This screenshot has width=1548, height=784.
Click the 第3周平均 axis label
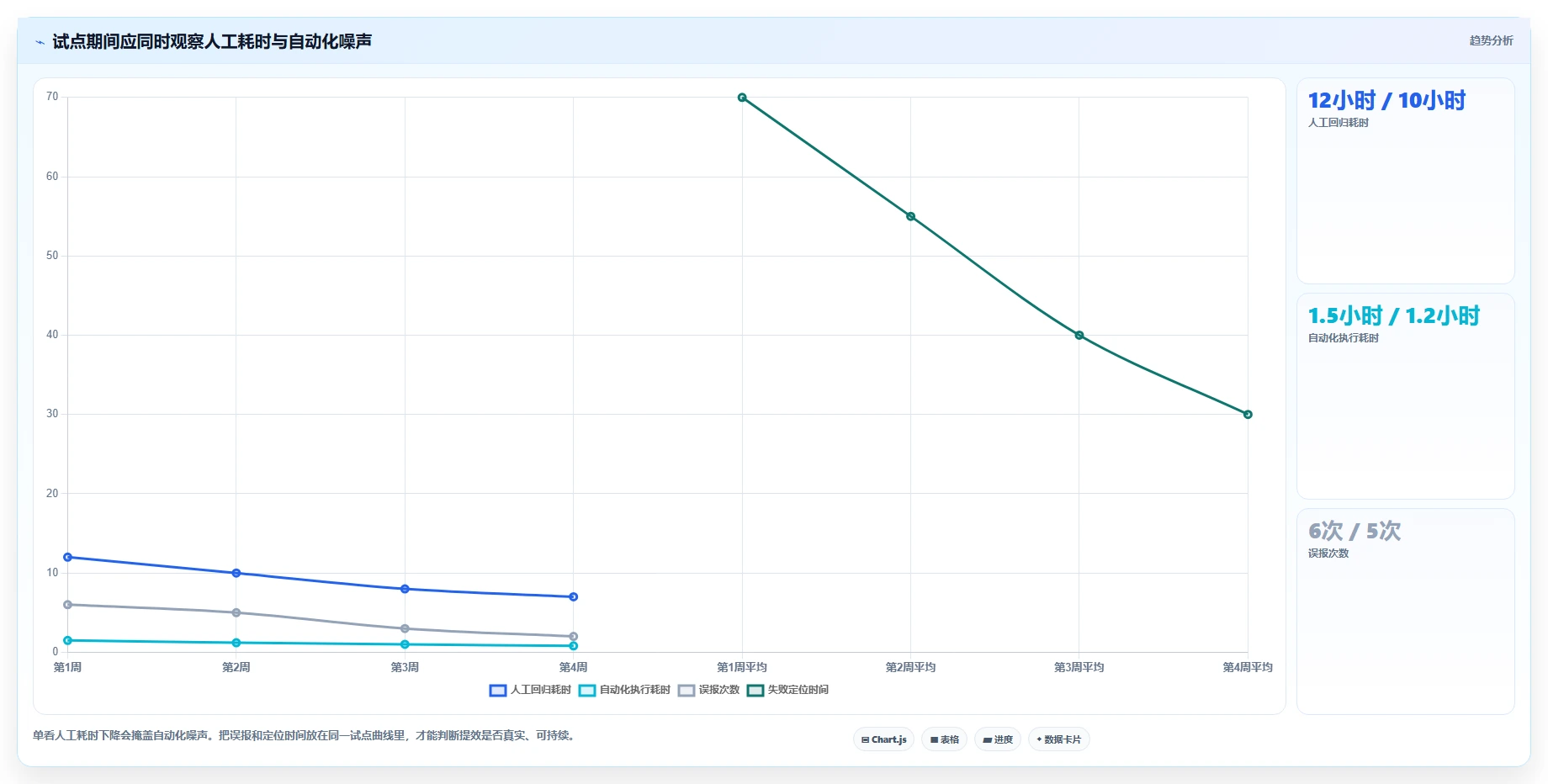1079,667
